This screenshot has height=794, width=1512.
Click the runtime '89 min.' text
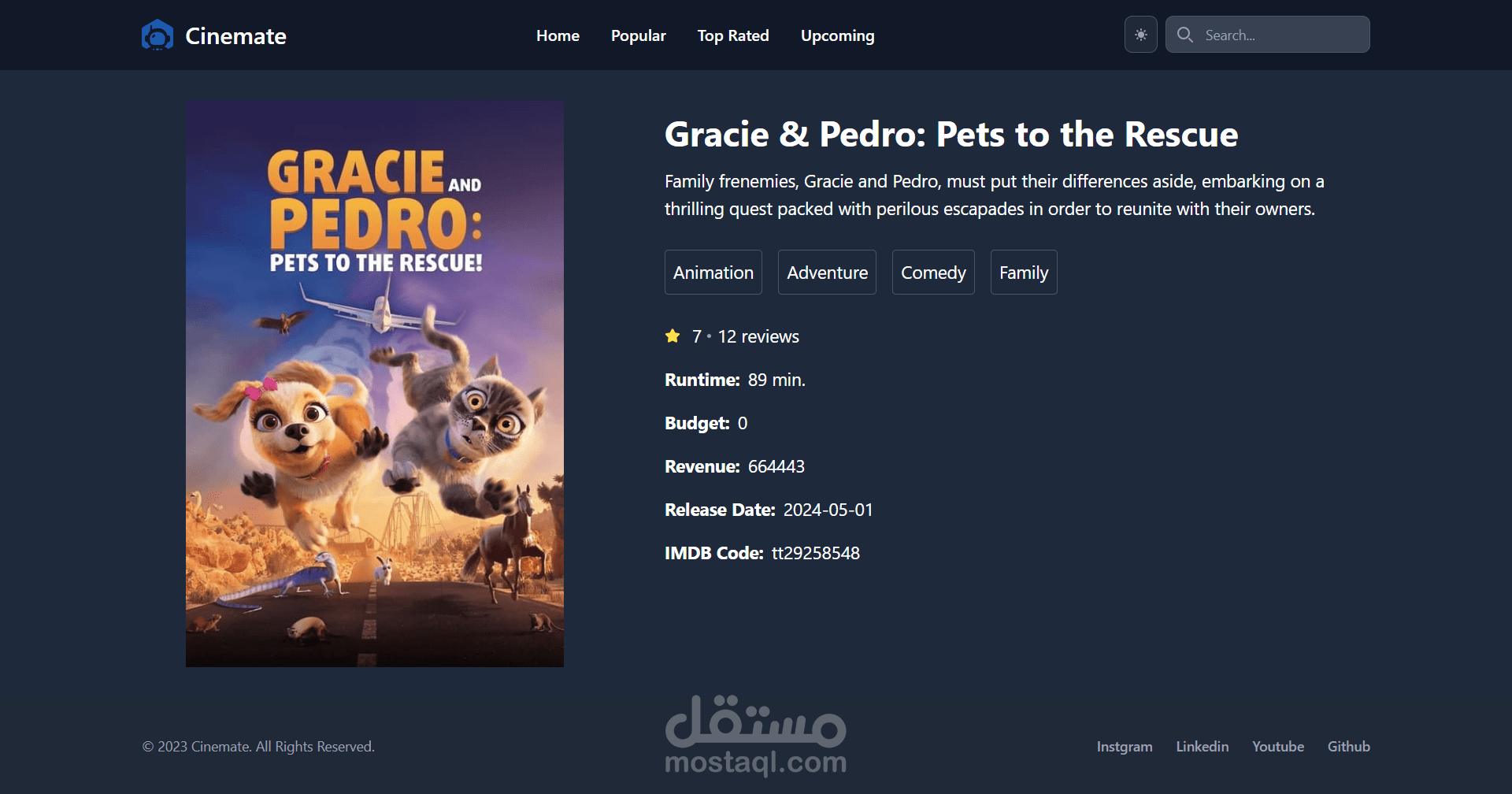(x=776, y=380)
